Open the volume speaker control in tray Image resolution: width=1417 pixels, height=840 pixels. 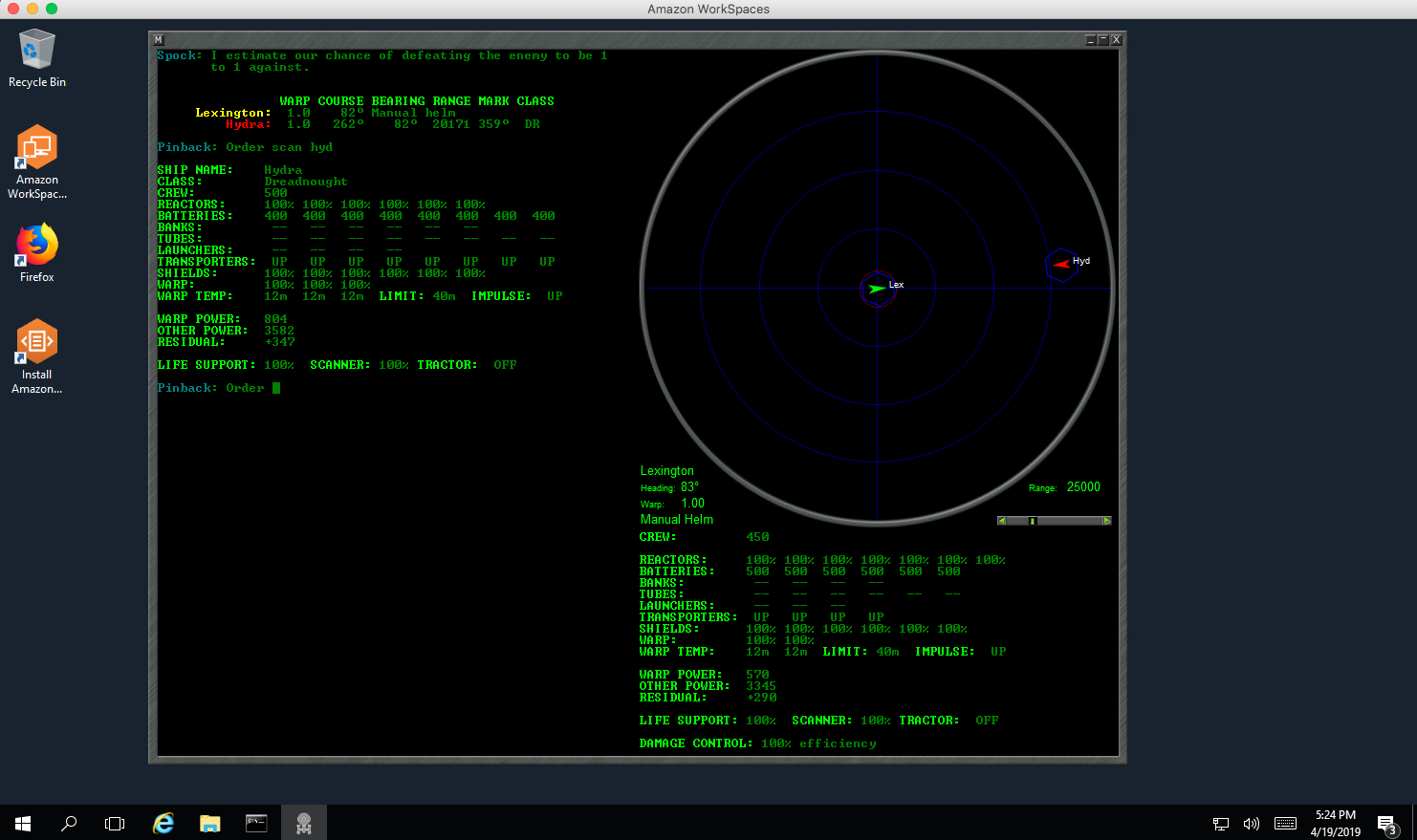[x=1251, y=823]
